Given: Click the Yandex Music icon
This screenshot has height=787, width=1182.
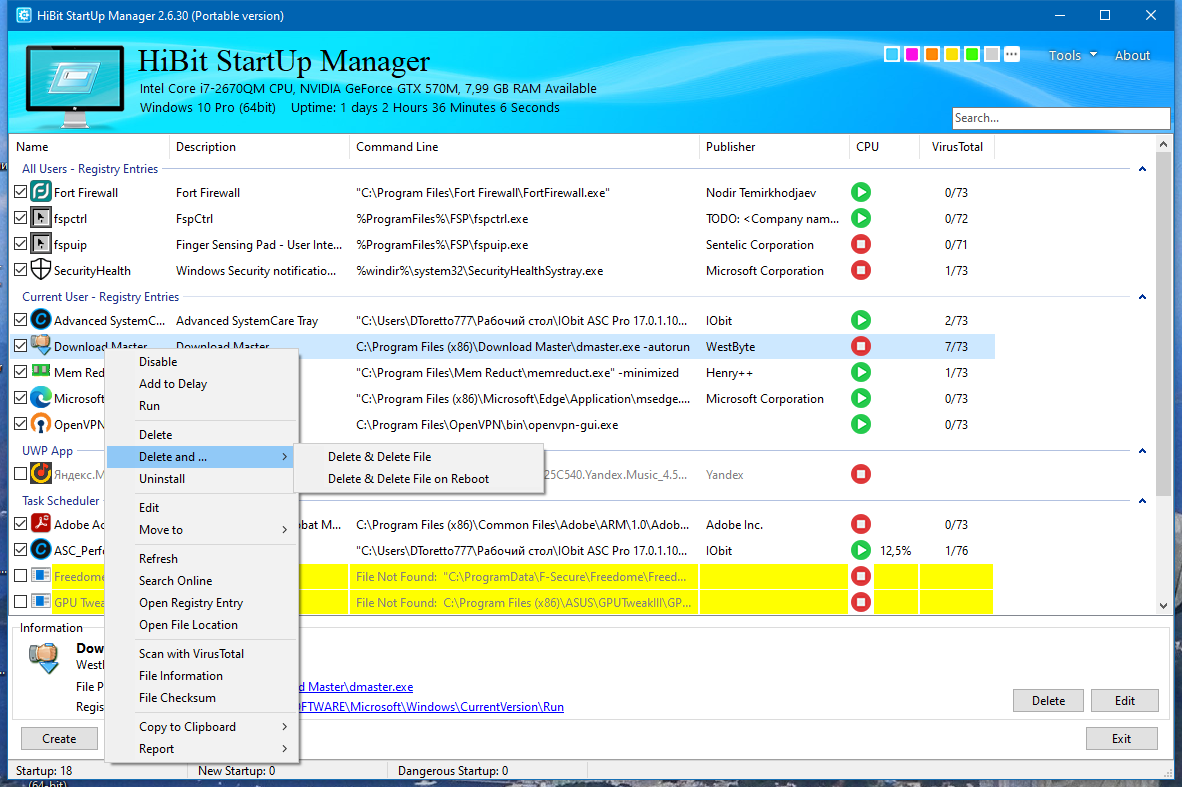Looking at the screenshot, I should (41, 473).
